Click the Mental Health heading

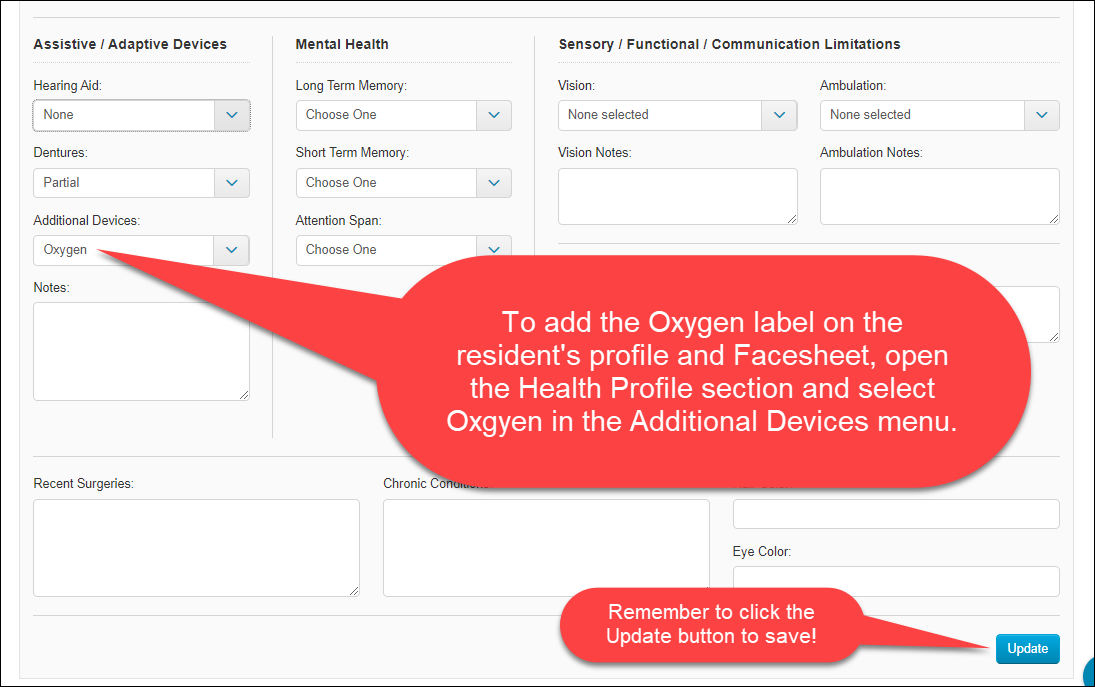(x=341, y=44)
